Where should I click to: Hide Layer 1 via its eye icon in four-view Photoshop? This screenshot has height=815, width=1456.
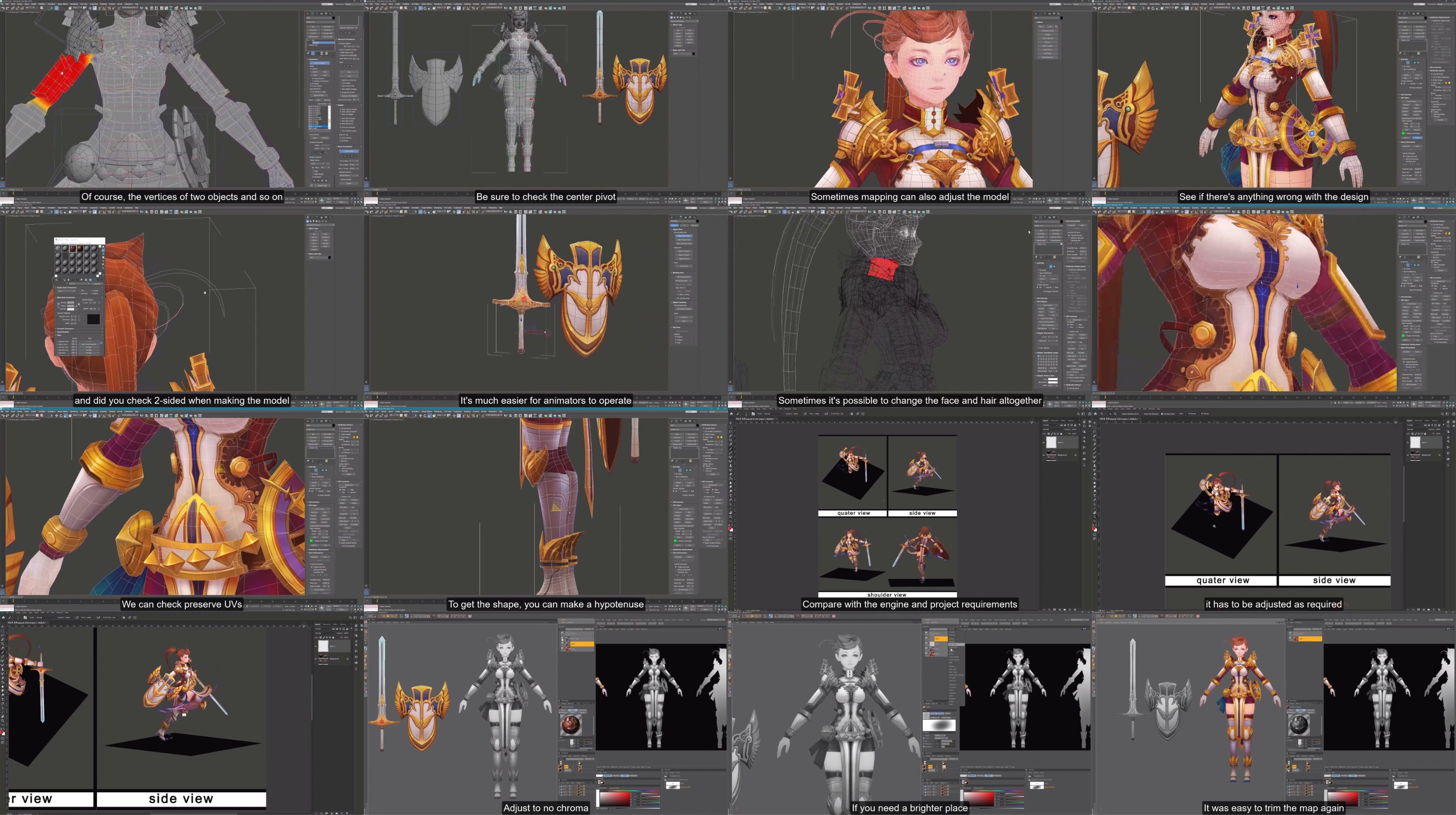(x=1044, y=443)
